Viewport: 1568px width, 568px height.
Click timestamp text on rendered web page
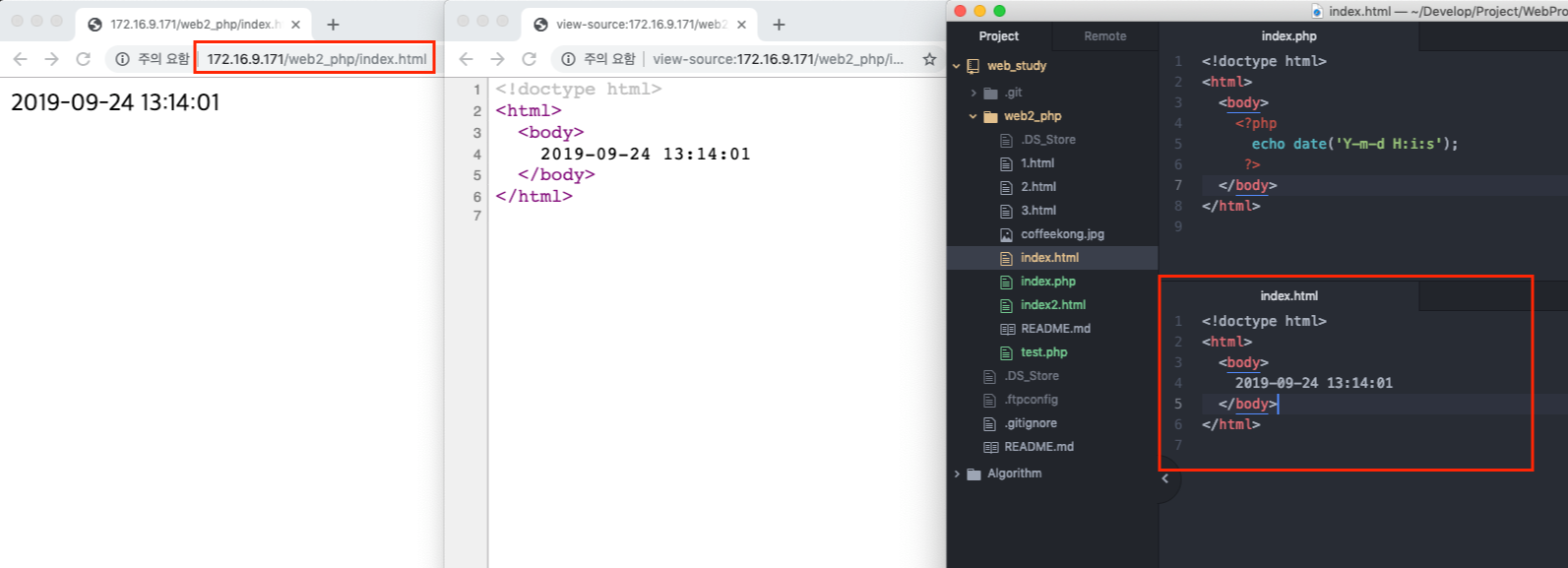(x=115, y=102)
